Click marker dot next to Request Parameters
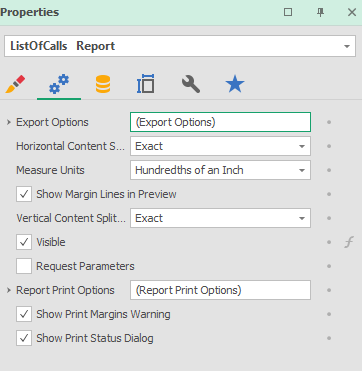 point(329,266)
